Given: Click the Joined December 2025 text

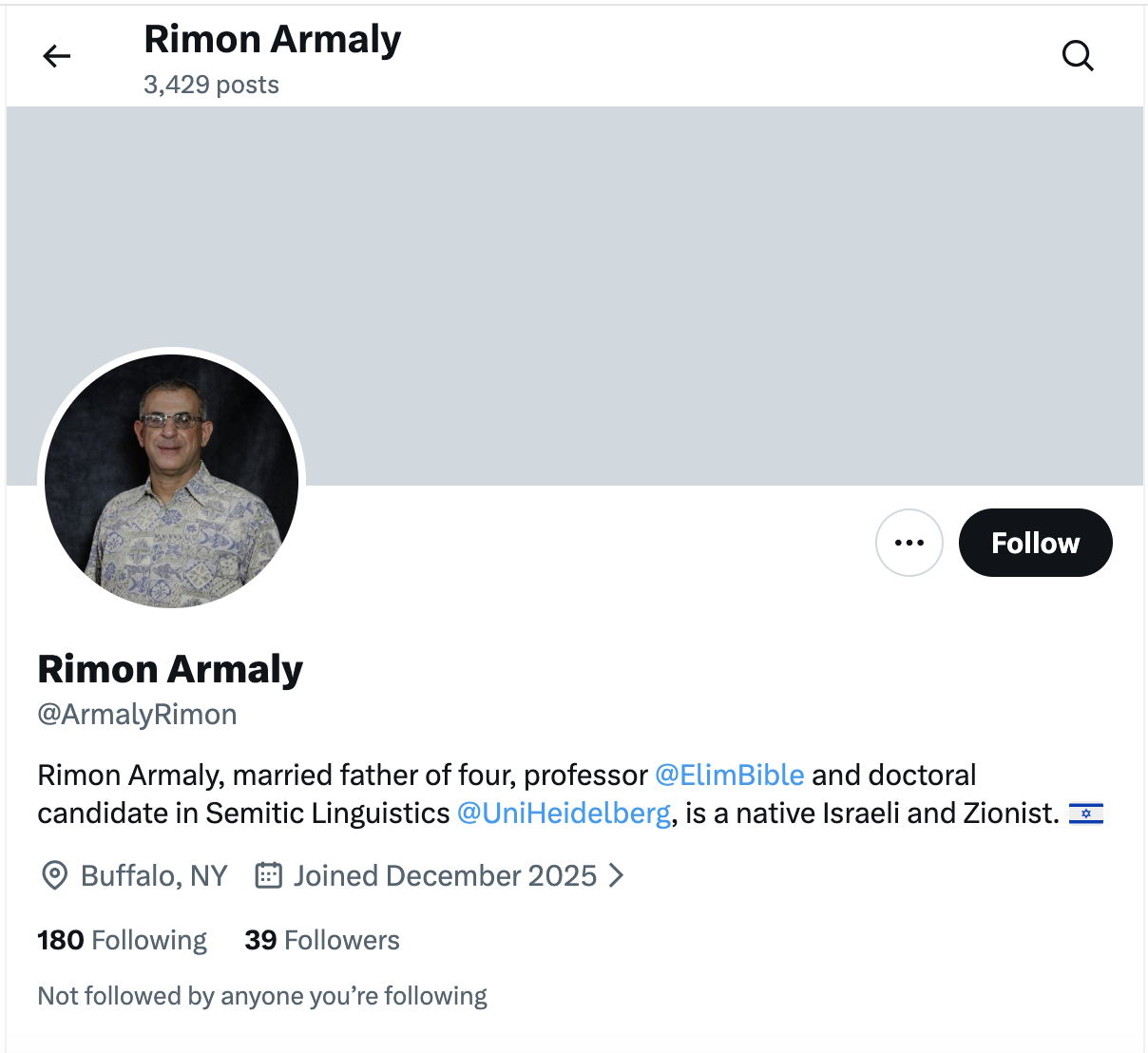Looking at the screenshot, I should [445, 875].
